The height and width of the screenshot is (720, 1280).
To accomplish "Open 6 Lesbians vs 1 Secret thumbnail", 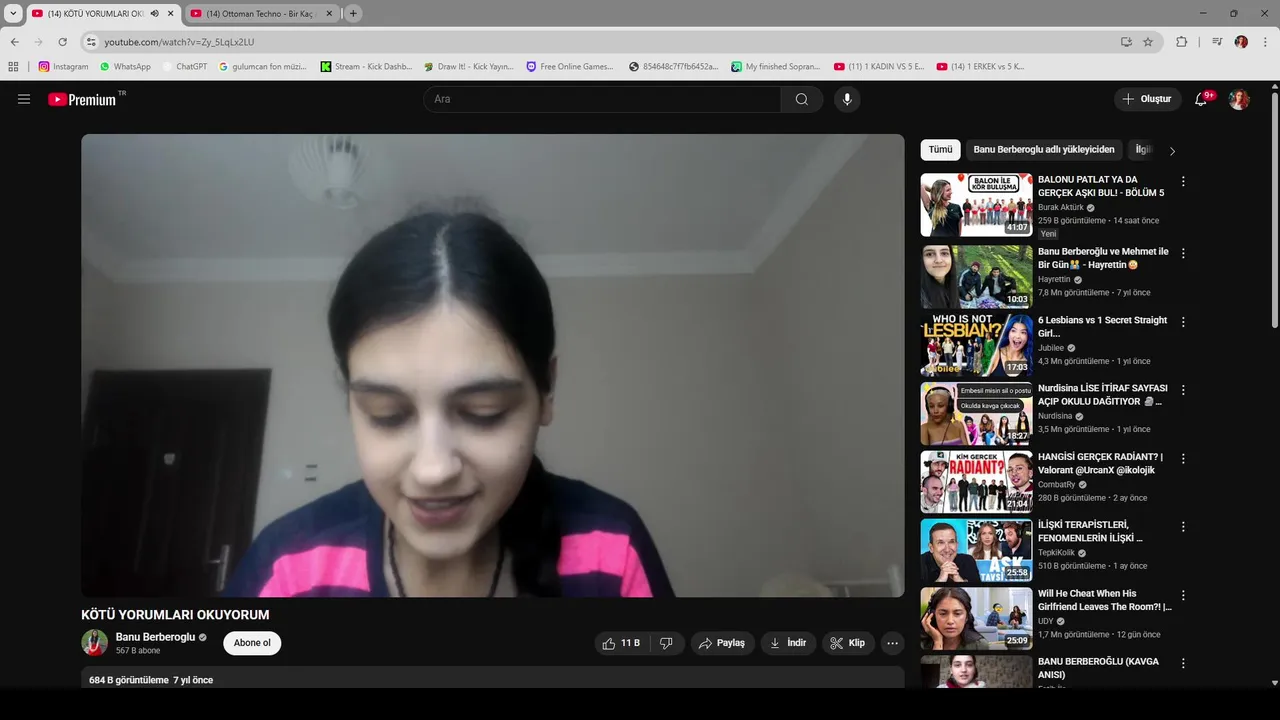I will point(976,345).
